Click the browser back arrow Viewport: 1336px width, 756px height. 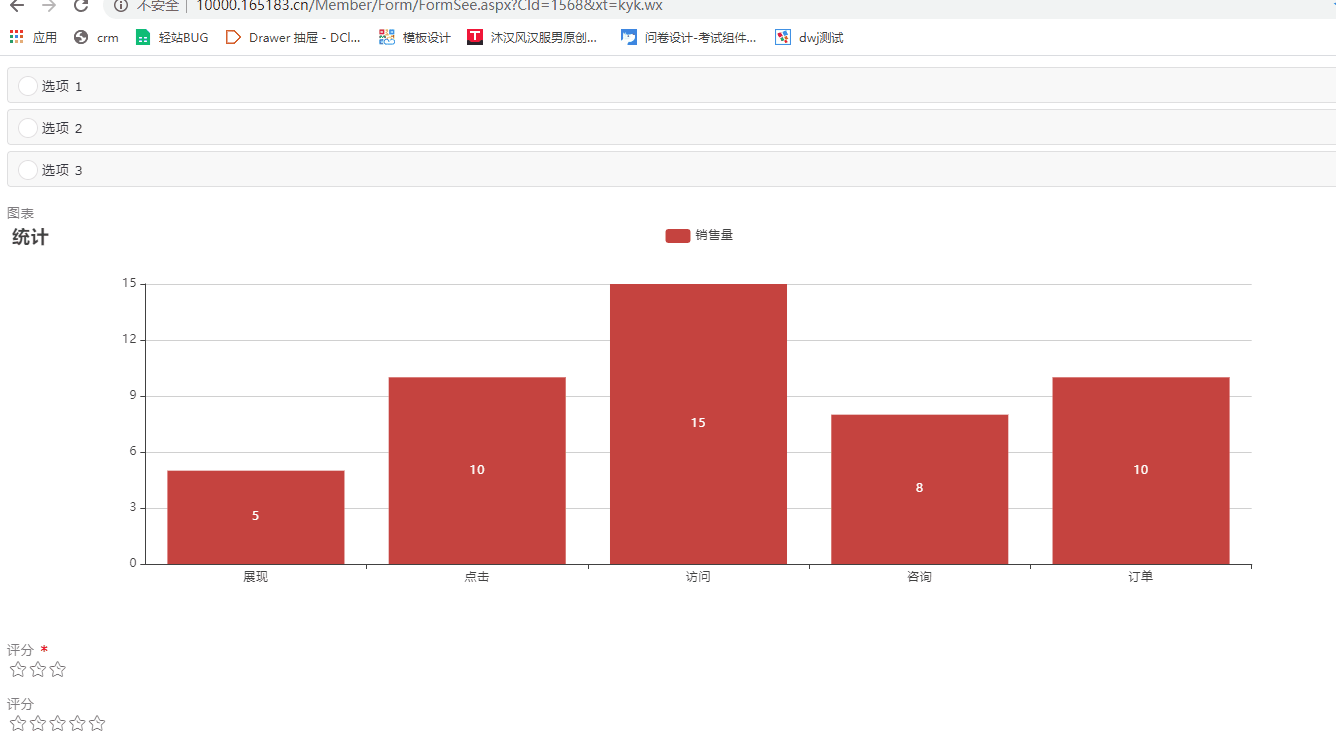[x=17, y=5]
